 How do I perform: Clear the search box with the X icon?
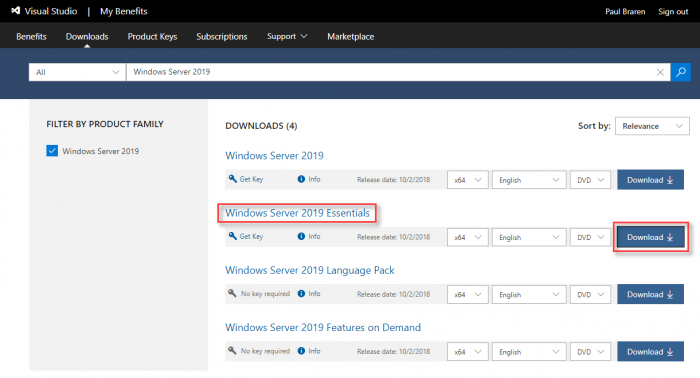pos(660,72)
